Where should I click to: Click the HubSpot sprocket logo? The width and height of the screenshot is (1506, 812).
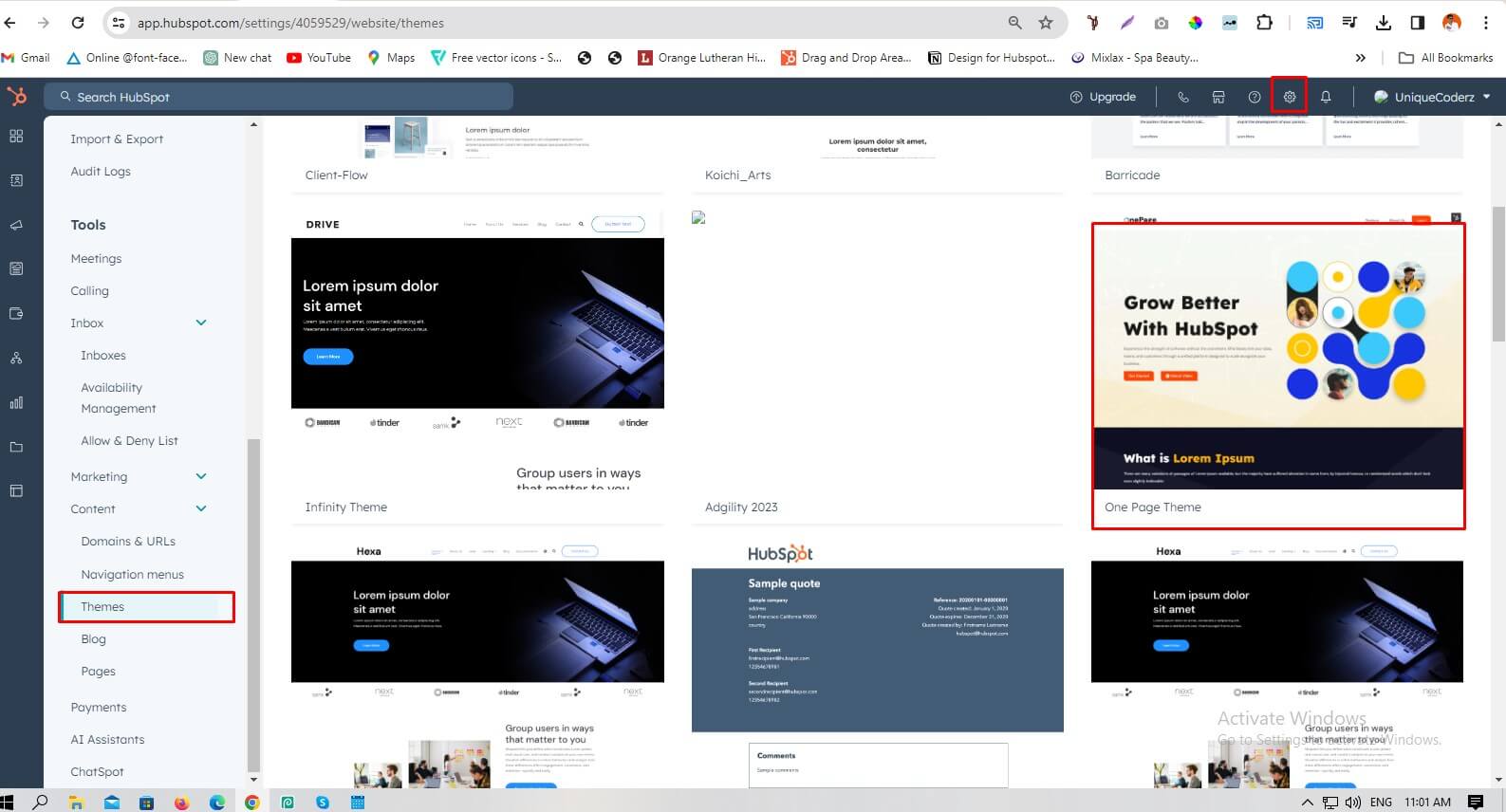pyautogui.click(x=17, y=97)
